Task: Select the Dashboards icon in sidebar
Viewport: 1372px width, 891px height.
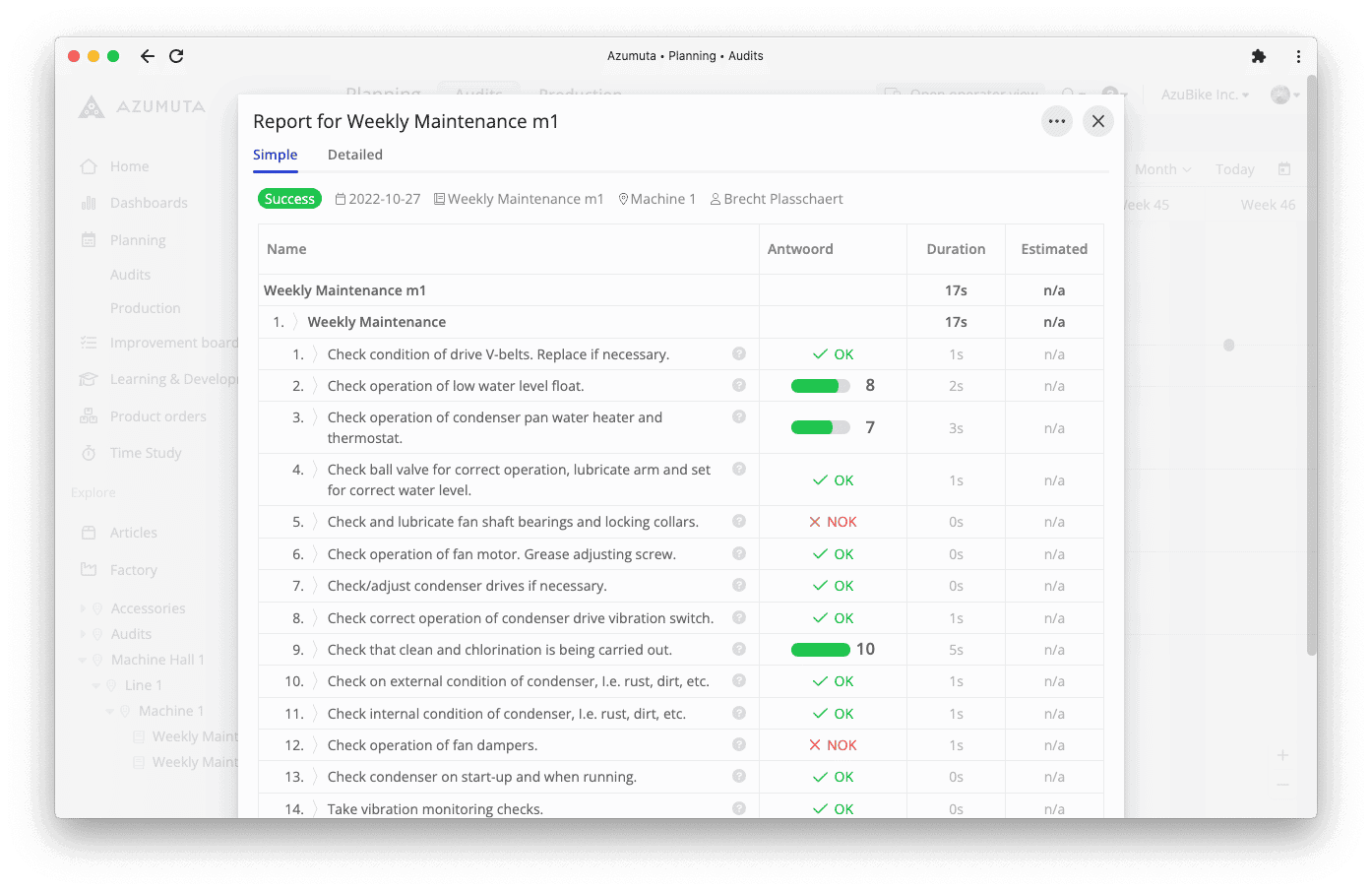Action: 89,203
